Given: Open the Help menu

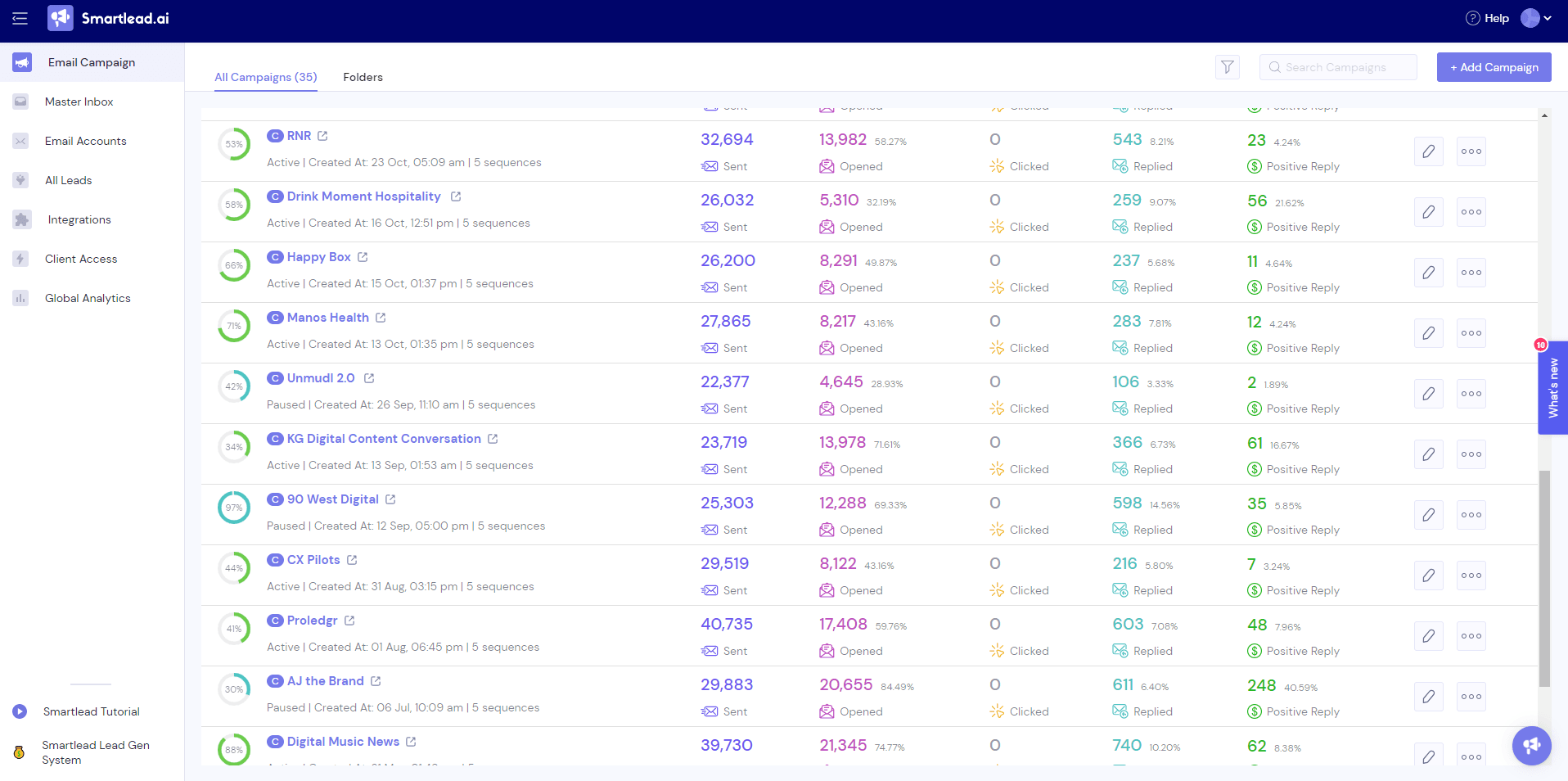Looking at the screenshot, I should point(1487,18).
